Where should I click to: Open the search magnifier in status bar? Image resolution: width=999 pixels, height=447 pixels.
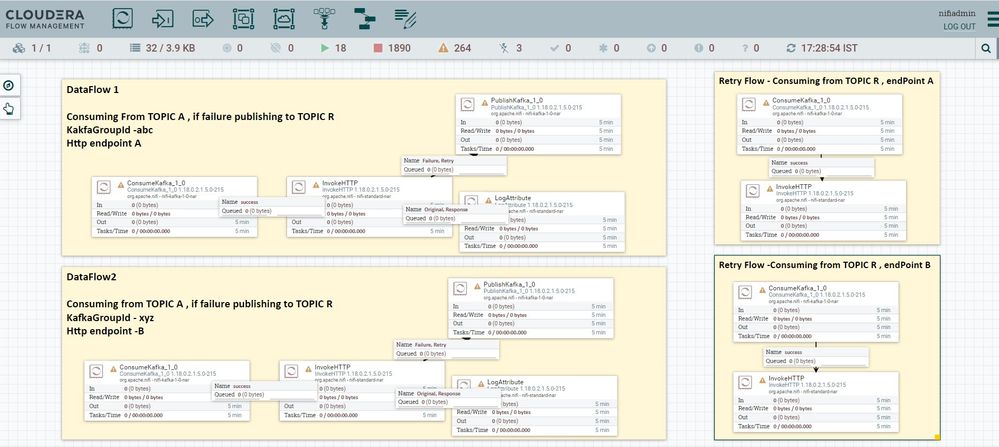pos(986,48)
